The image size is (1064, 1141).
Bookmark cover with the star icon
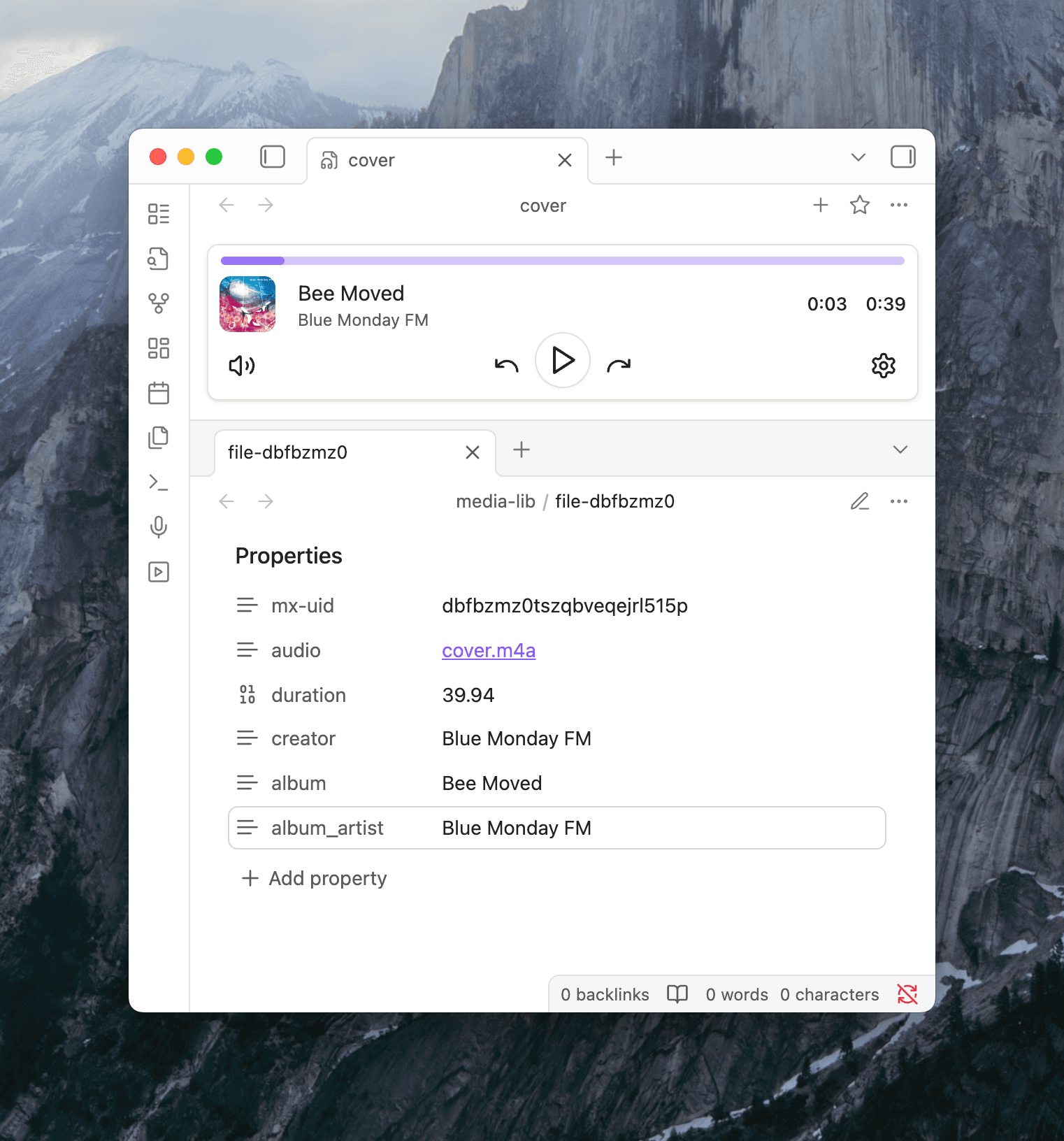pos(859,206)
